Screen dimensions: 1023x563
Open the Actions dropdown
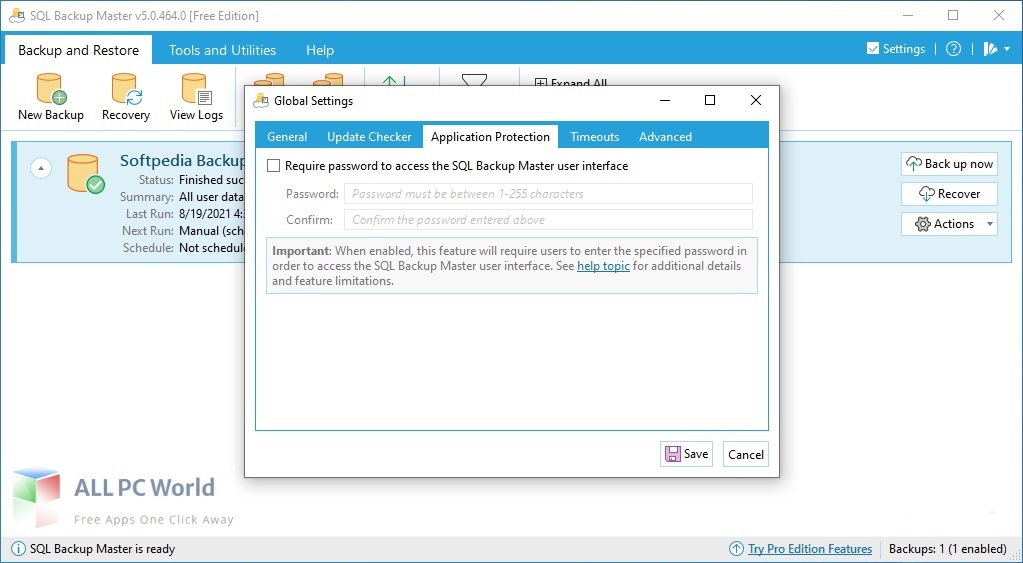(x=948, y=224)
